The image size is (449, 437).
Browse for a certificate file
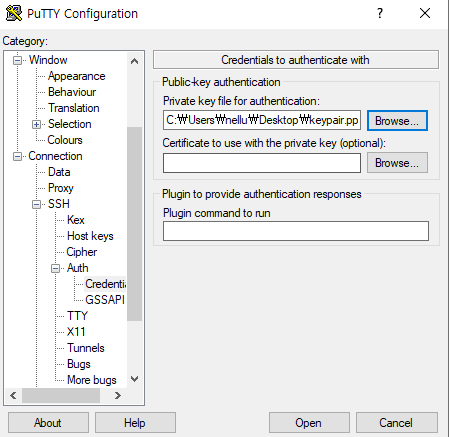click(x=397, y=163)
